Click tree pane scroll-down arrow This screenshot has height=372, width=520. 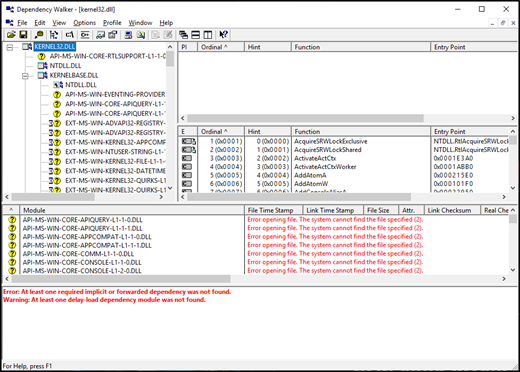coord(170,188)
